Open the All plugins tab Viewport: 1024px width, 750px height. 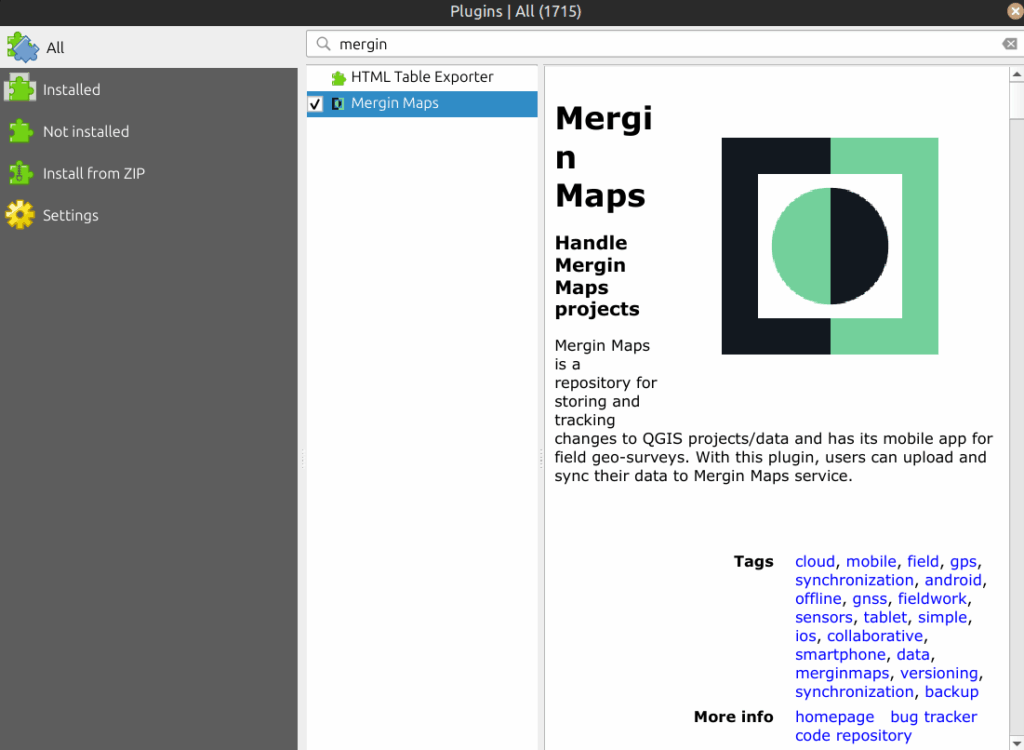coord(149,47)
